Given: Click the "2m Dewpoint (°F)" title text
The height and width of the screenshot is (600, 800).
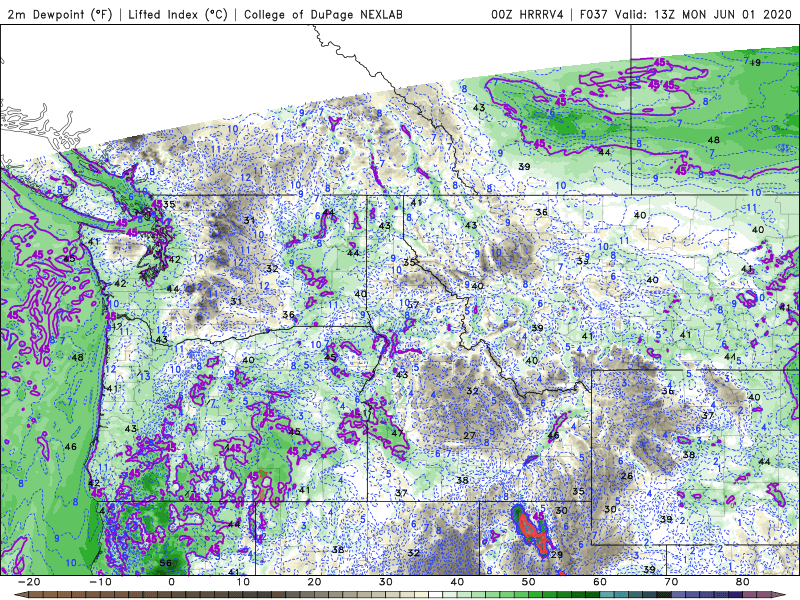Looking at the screenshot, I should coord(59,14).
